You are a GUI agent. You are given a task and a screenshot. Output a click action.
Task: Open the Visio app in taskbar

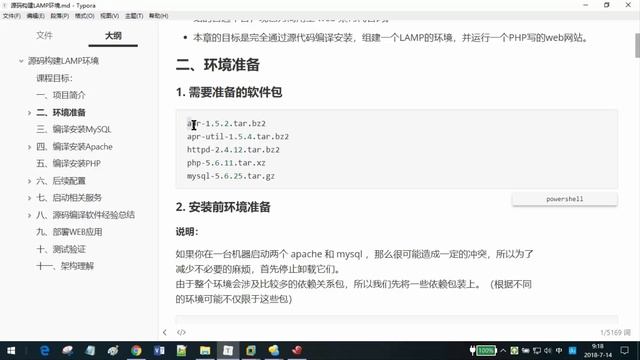[159, 351]
